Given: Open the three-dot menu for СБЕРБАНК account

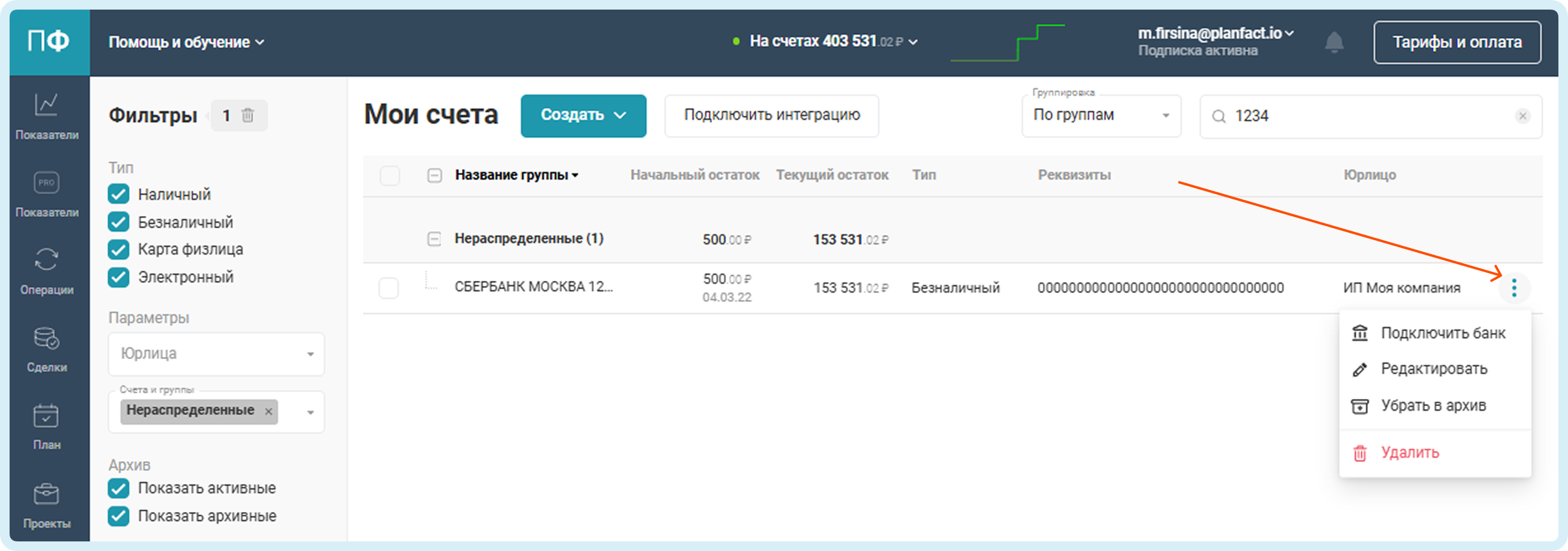Looking at the screenshot, I should point(1514,287).
